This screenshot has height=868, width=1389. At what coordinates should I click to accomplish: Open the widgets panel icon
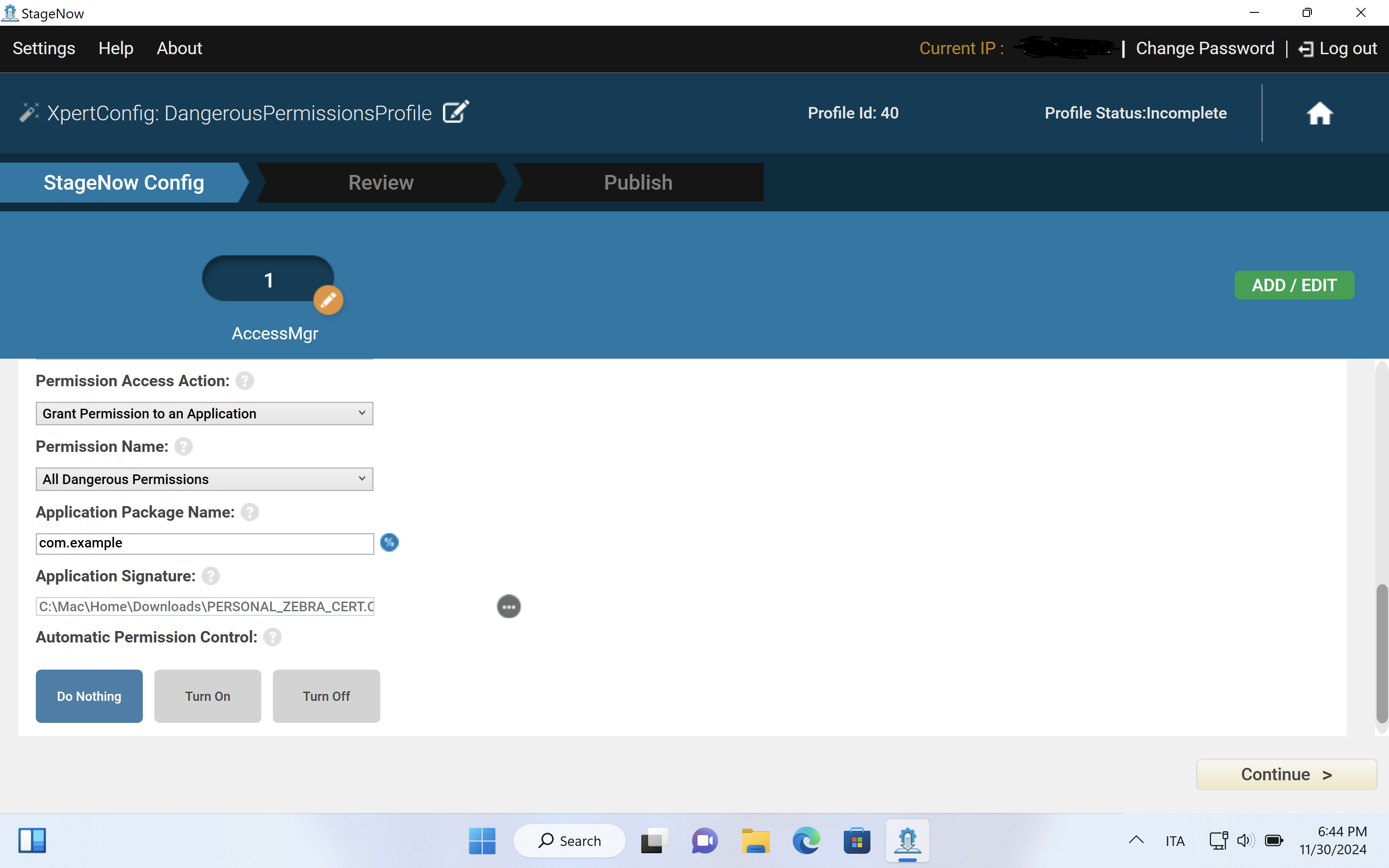tap(32, 840)
